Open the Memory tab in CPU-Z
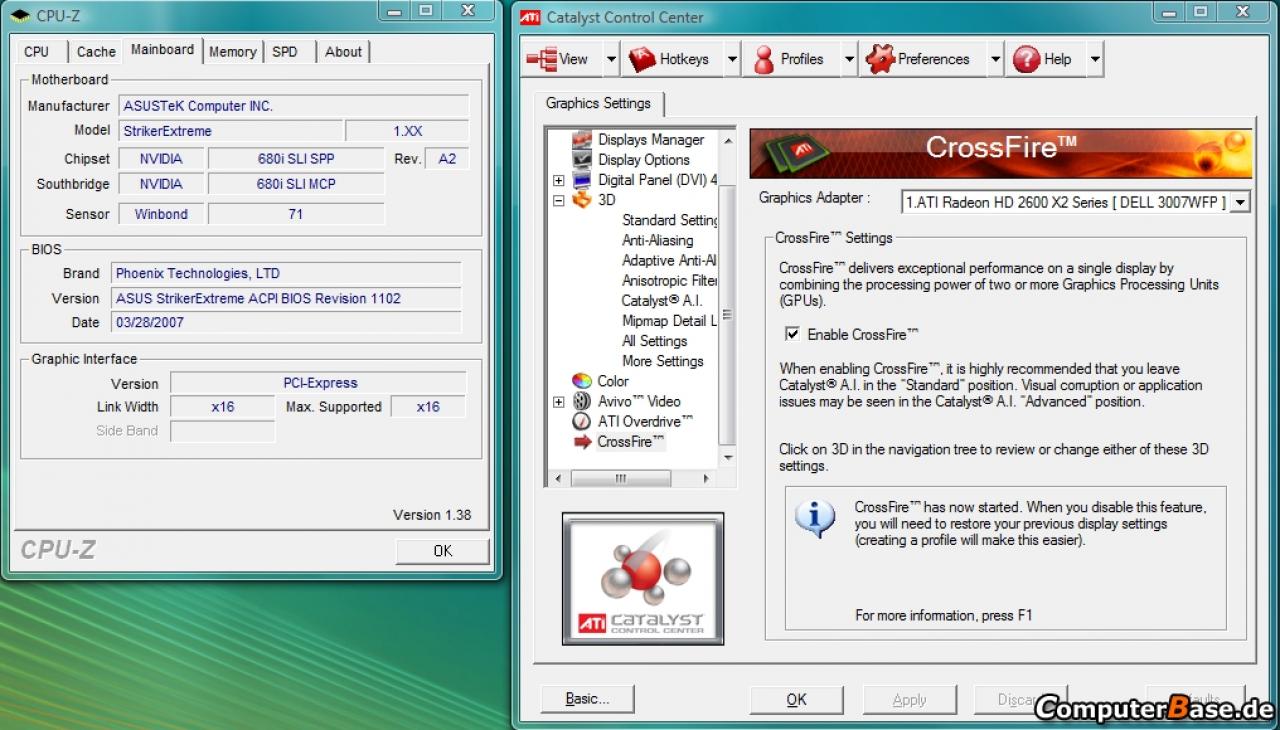Screen dimensions: 1280x730 pos(232,52)
